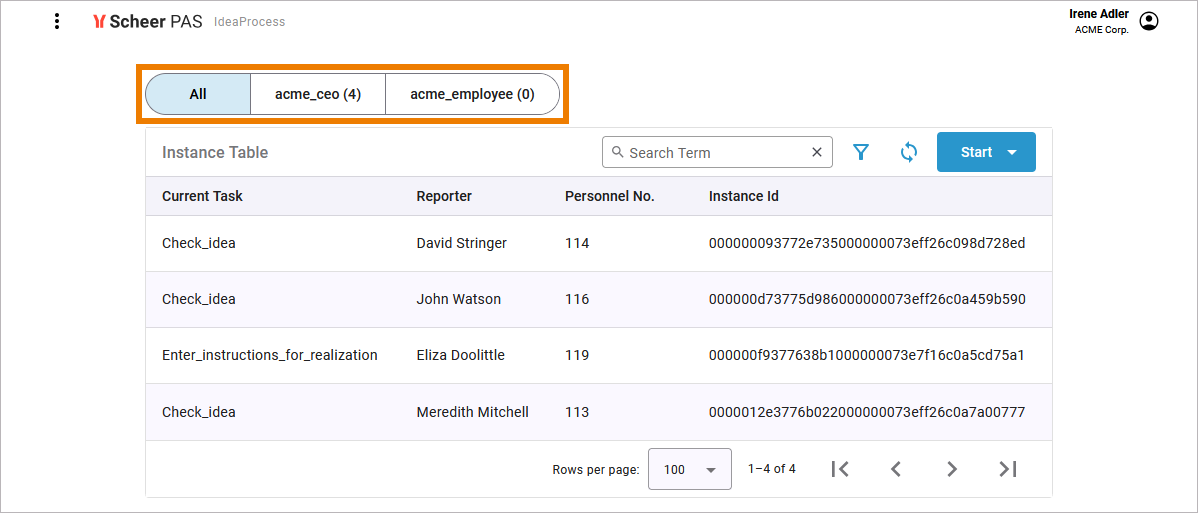Screen dimensions: 1198x513
Task: Open the Rows per page dropdown
Action: [689, 469]
